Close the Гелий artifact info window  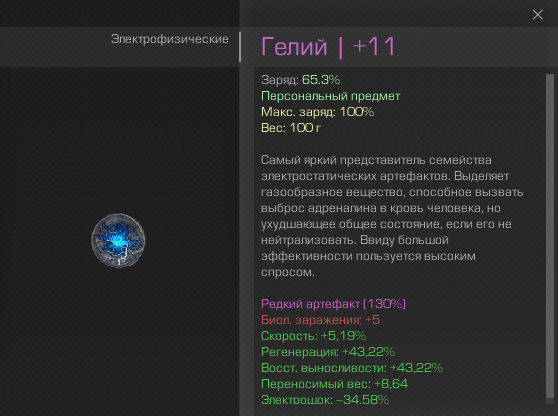point(537,15)
